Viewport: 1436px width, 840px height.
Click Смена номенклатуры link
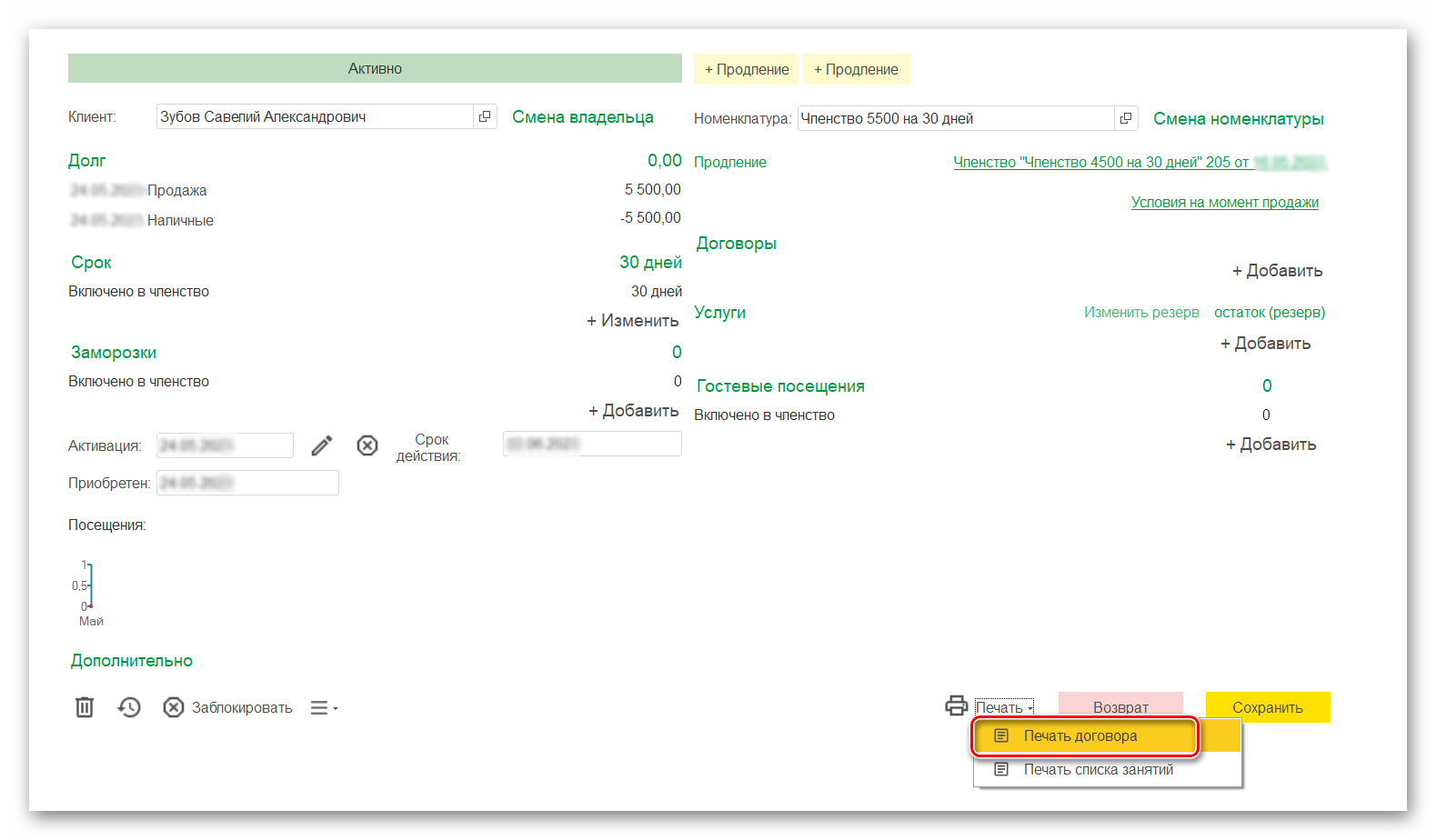coord(1239,119)
